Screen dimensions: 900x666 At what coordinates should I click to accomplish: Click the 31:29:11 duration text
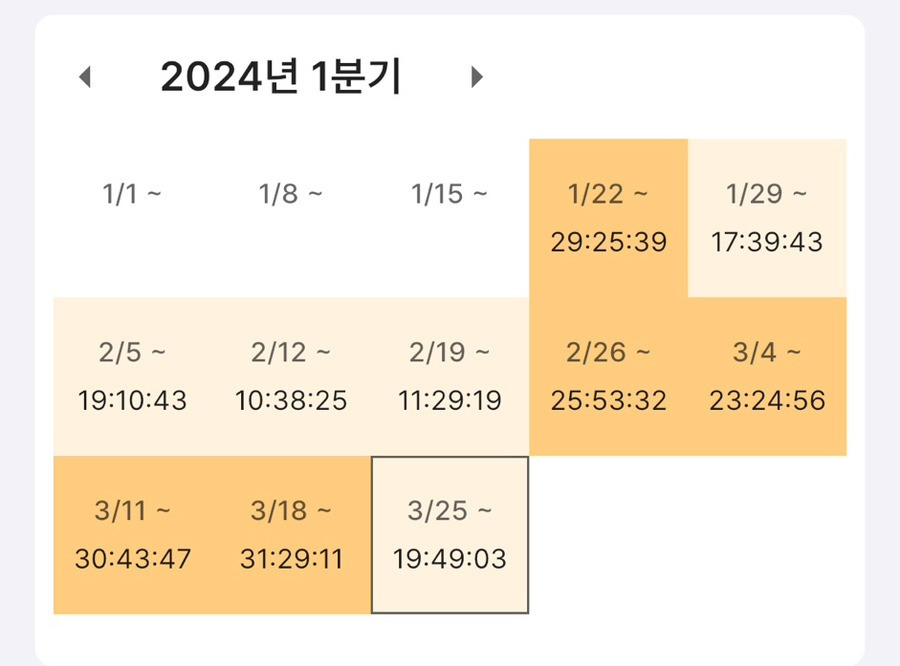point(291,559)
